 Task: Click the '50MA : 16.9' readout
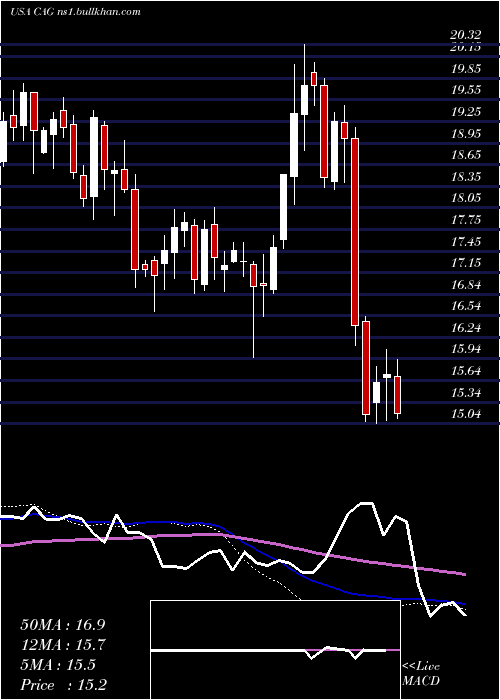[63, 624]
